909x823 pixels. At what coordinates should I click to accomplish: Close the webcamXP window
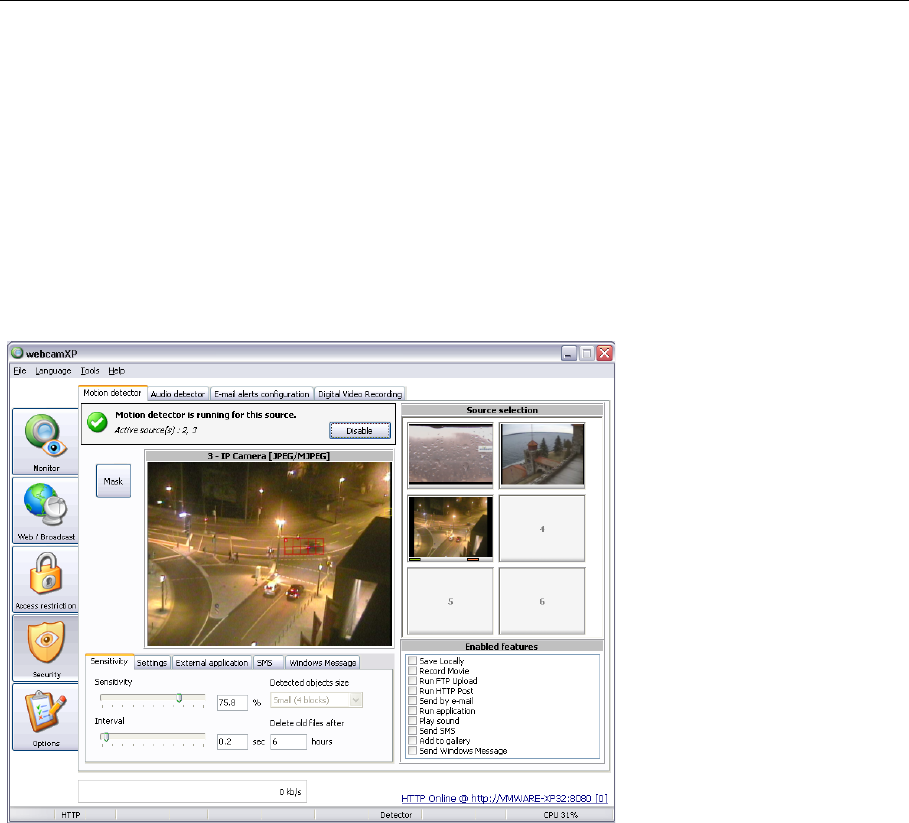tap(605, 353)
